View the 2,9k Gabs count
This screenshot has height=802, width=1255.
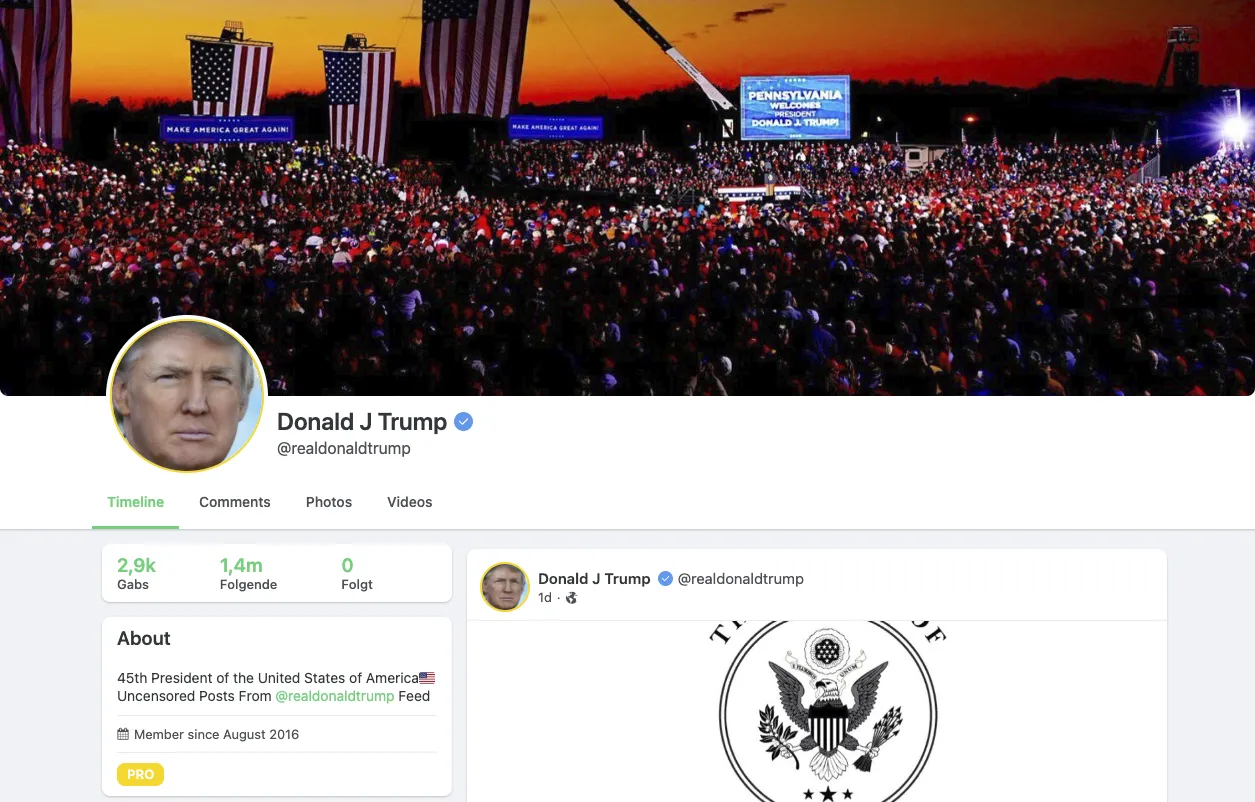tap(137, 573)
